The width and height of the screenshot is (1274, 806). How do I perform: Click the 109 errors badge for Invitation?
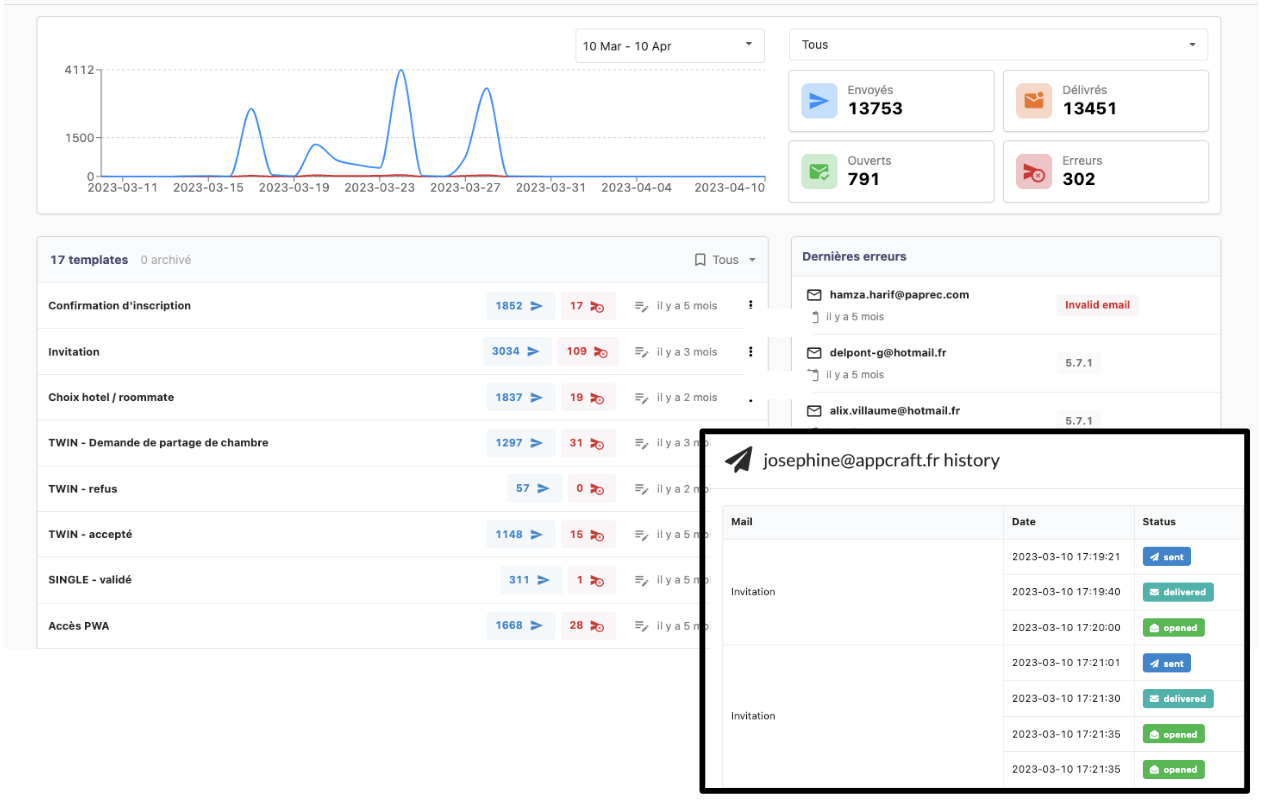(588, 352)
